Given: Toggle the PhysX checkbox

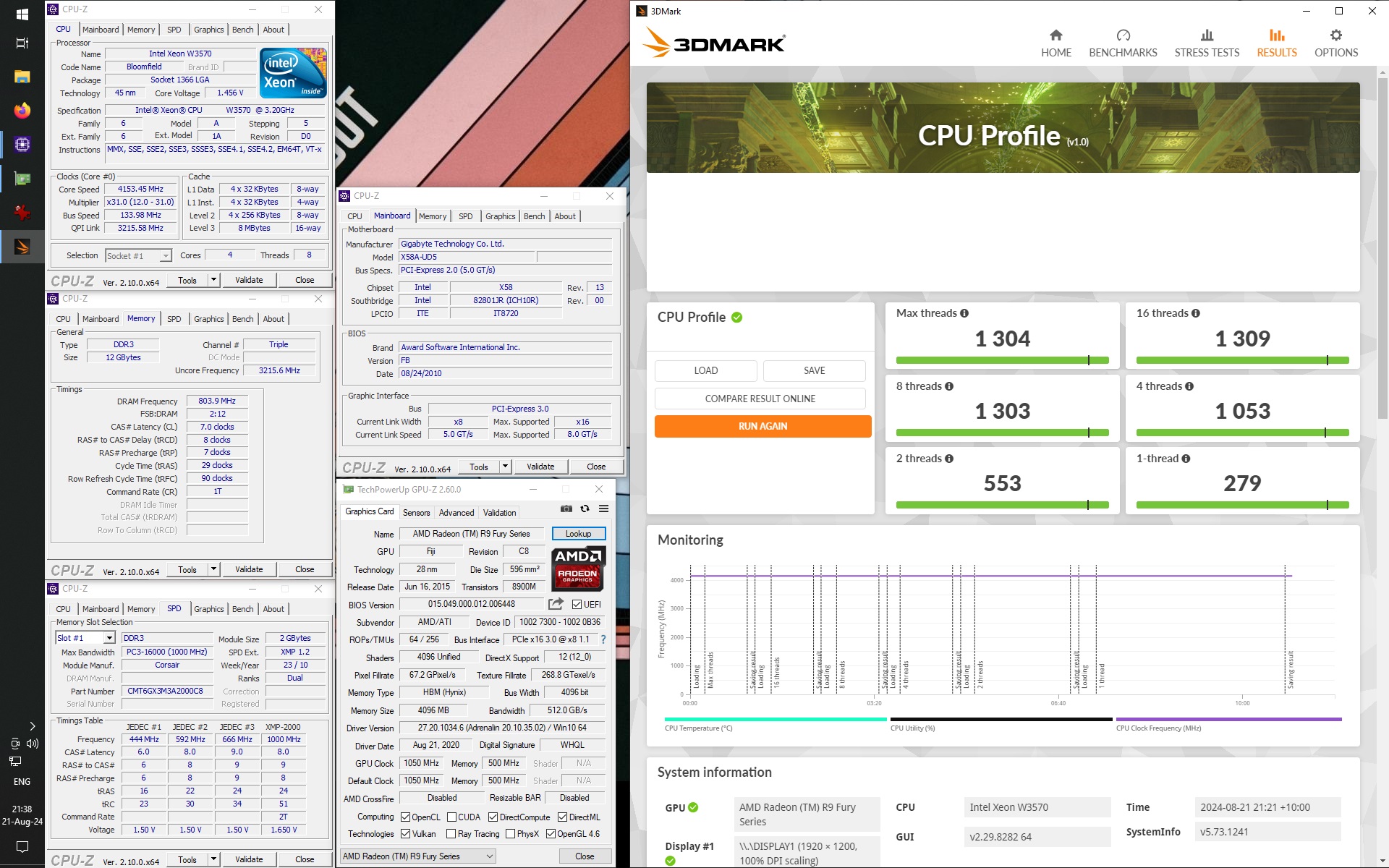Looking at the screenshot, I should click(510, 834).
